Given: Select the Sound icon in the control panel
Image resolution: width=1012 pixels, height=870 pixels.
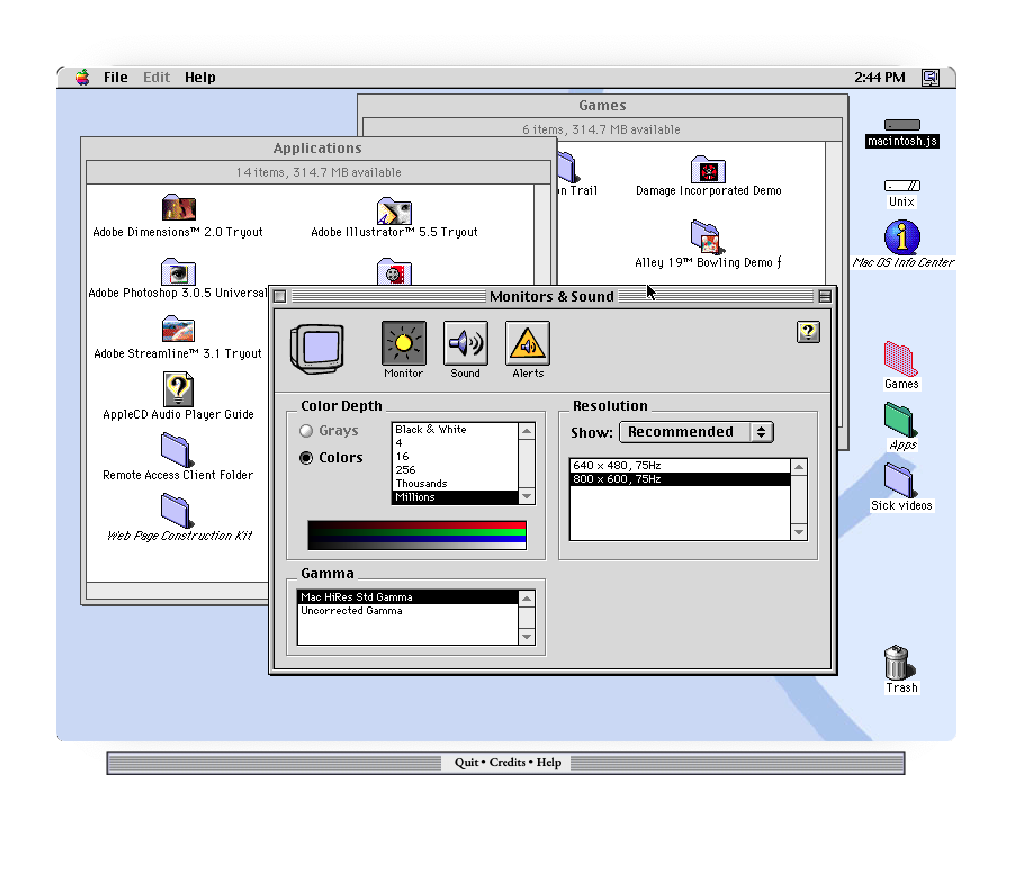Looking at the screenshot, I should [x=465, y=343].
